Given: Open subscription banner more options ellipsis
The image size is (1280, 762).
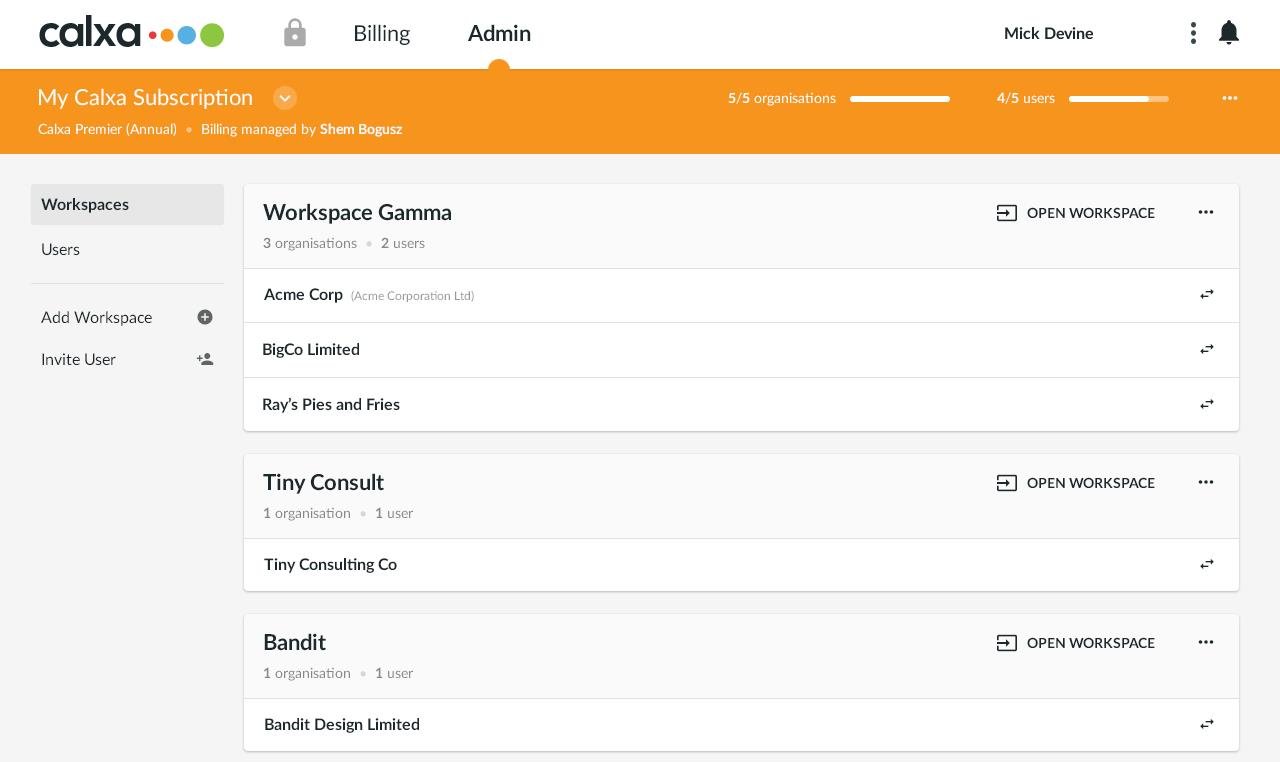Looking at the screenshot, I should pyautogui.click(x=1230, y=98).
